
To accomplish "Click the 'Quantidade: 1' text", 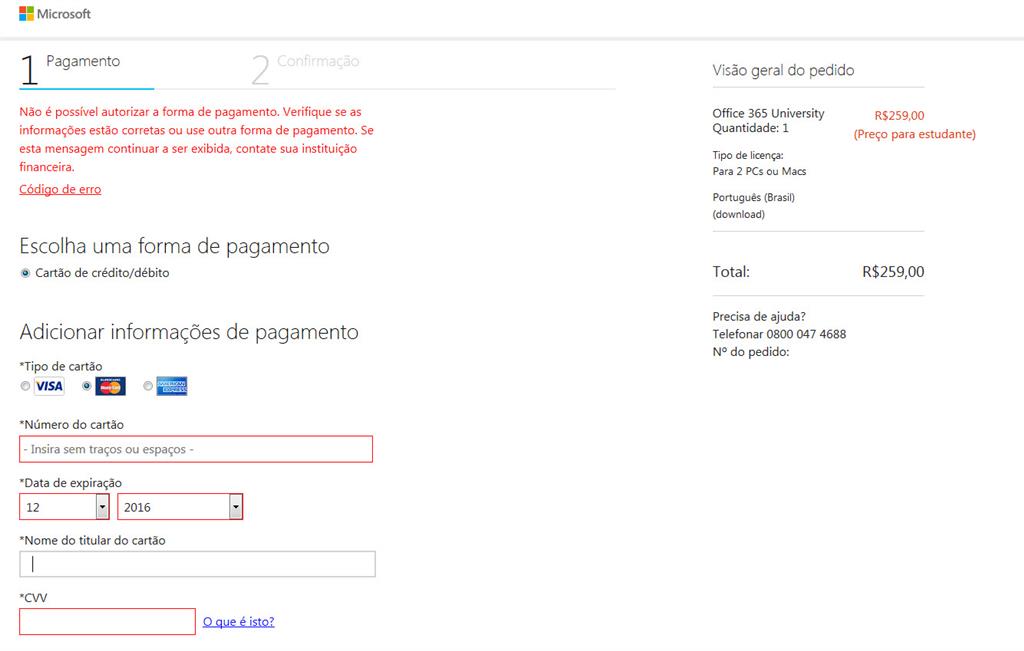I will tap(750, 128).
